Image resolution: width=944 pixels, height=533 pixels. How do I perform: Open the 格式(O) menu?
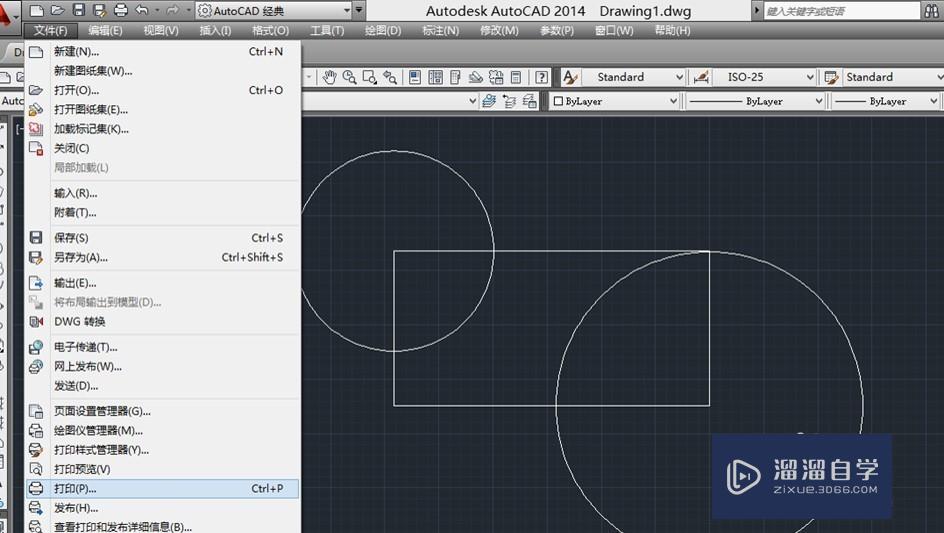pos(270,30)
